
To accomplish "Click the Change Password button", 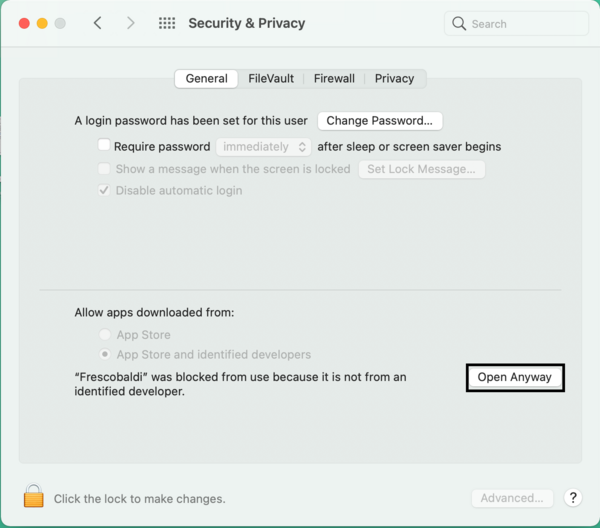I will [x=379, y=121].
